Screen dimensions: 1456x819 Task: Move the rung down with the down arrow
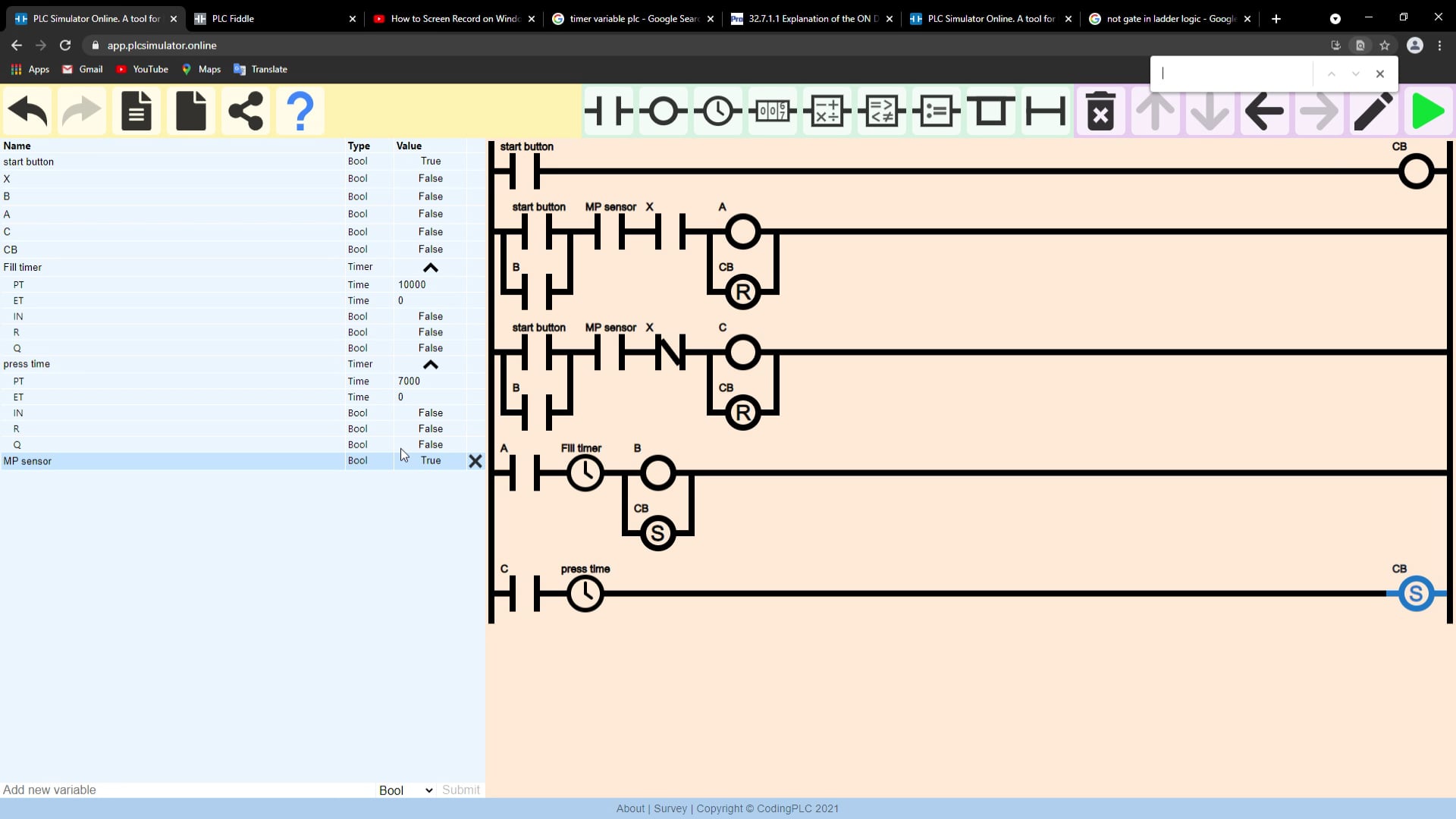(x=1209, y=111)
